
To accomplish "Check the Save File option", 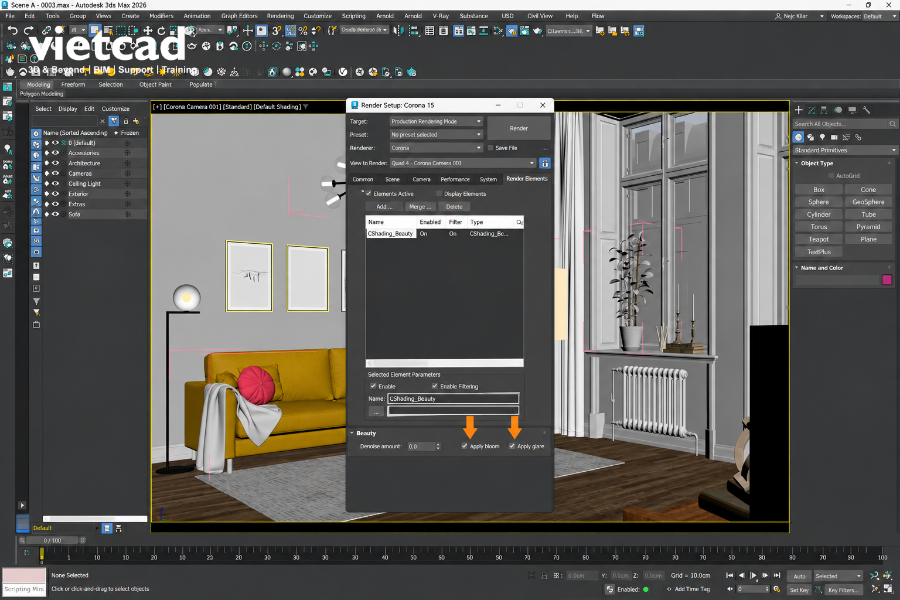I will (491, 148).
